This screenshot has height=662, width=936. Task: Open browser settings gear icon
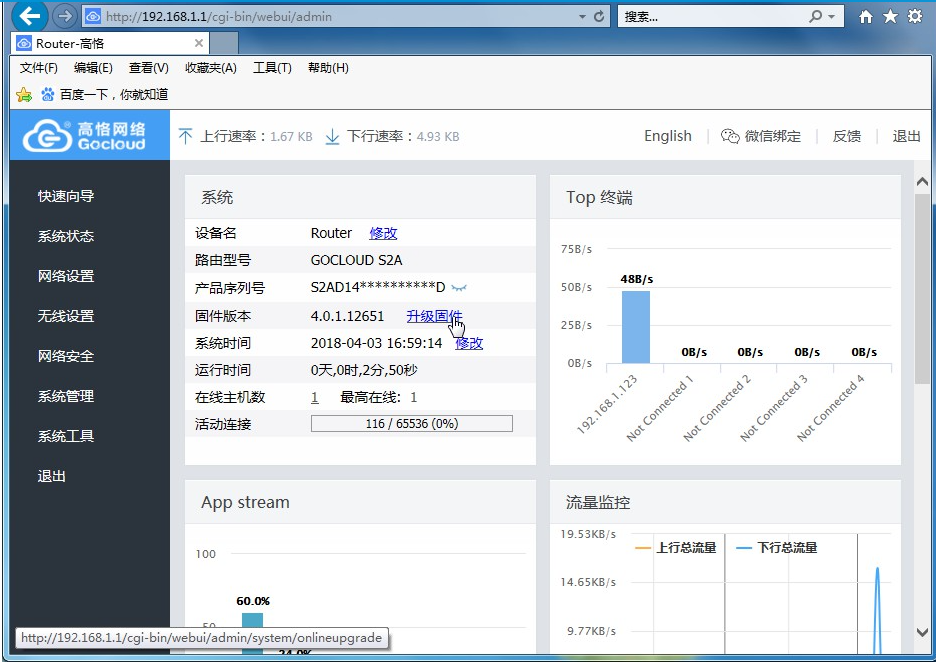[915, 17]
